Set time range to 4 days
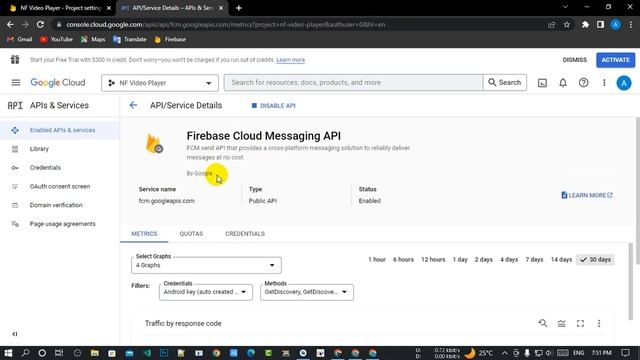The height and width of the screenshot is (360, 640). tap(509, 260)
